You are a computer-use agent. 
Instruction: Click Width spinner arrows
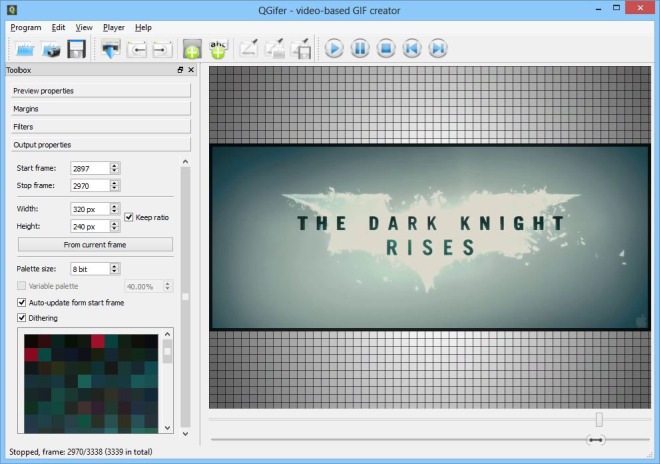pyautogui.click(x=114, y=209)
